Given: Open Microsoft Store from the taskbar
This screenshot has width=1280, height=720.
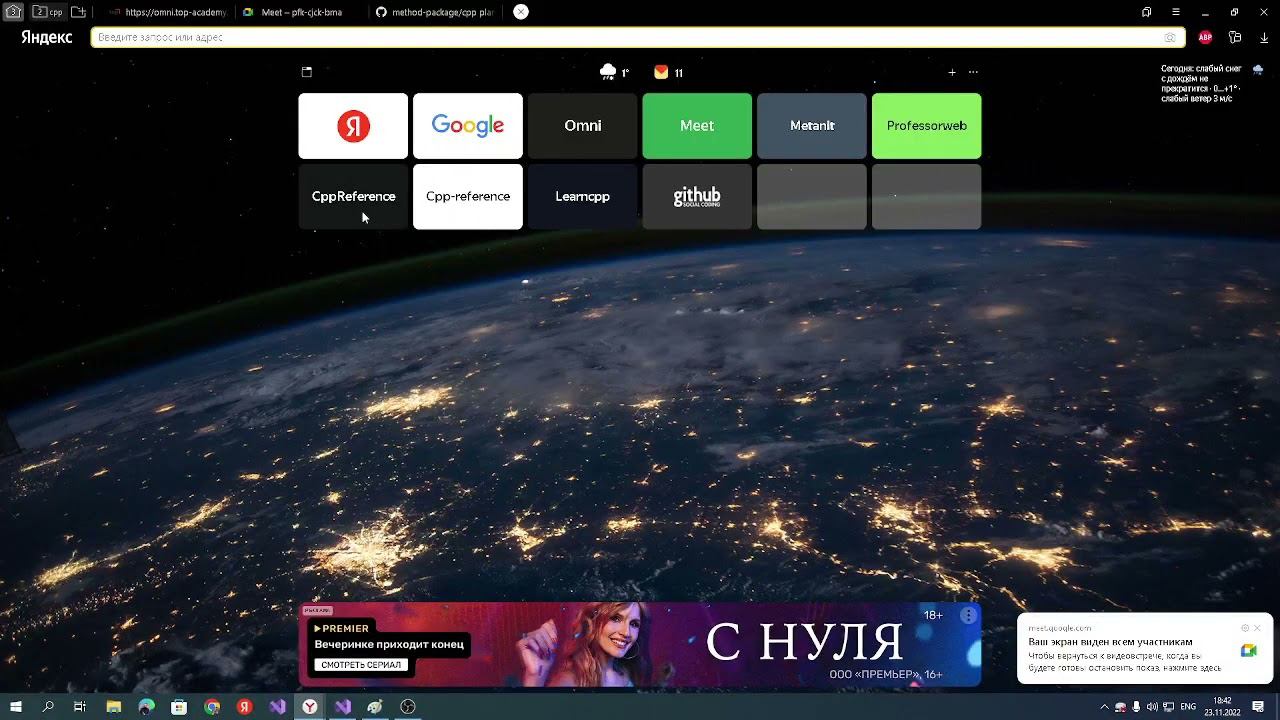Looking at the screenshot, I should (x=179, y=707).
